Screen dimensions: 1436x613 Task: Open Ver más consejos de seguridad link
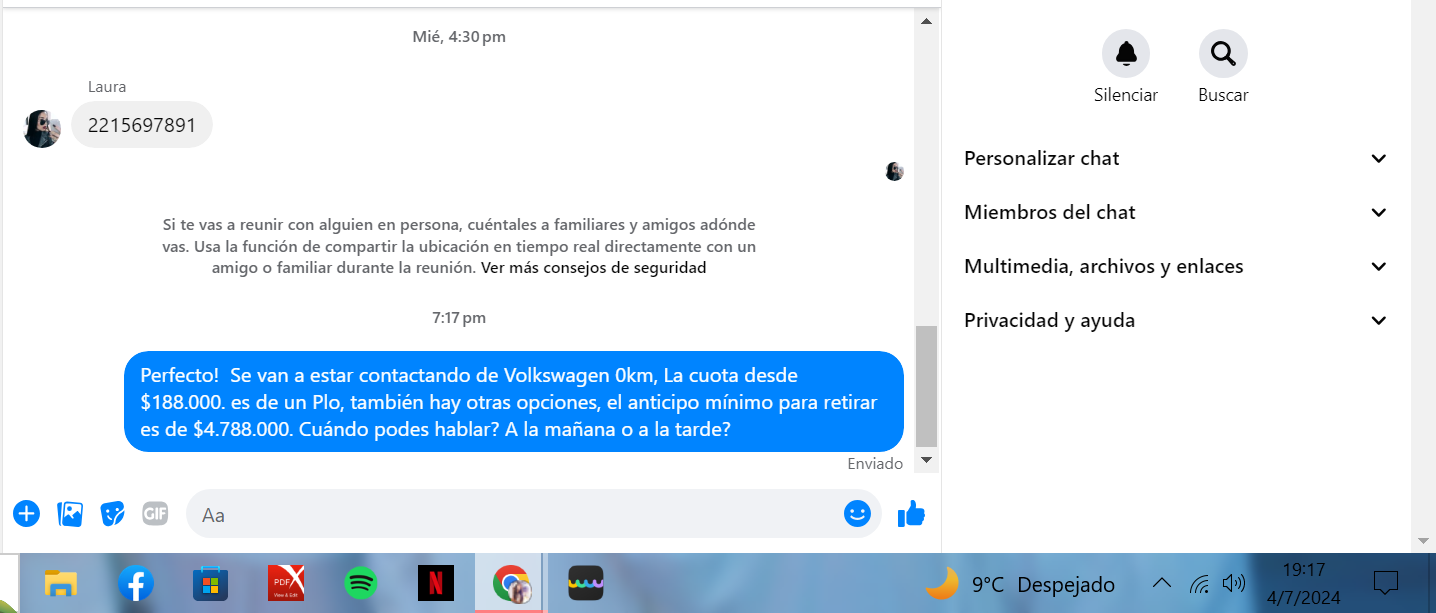pos(593,268)
